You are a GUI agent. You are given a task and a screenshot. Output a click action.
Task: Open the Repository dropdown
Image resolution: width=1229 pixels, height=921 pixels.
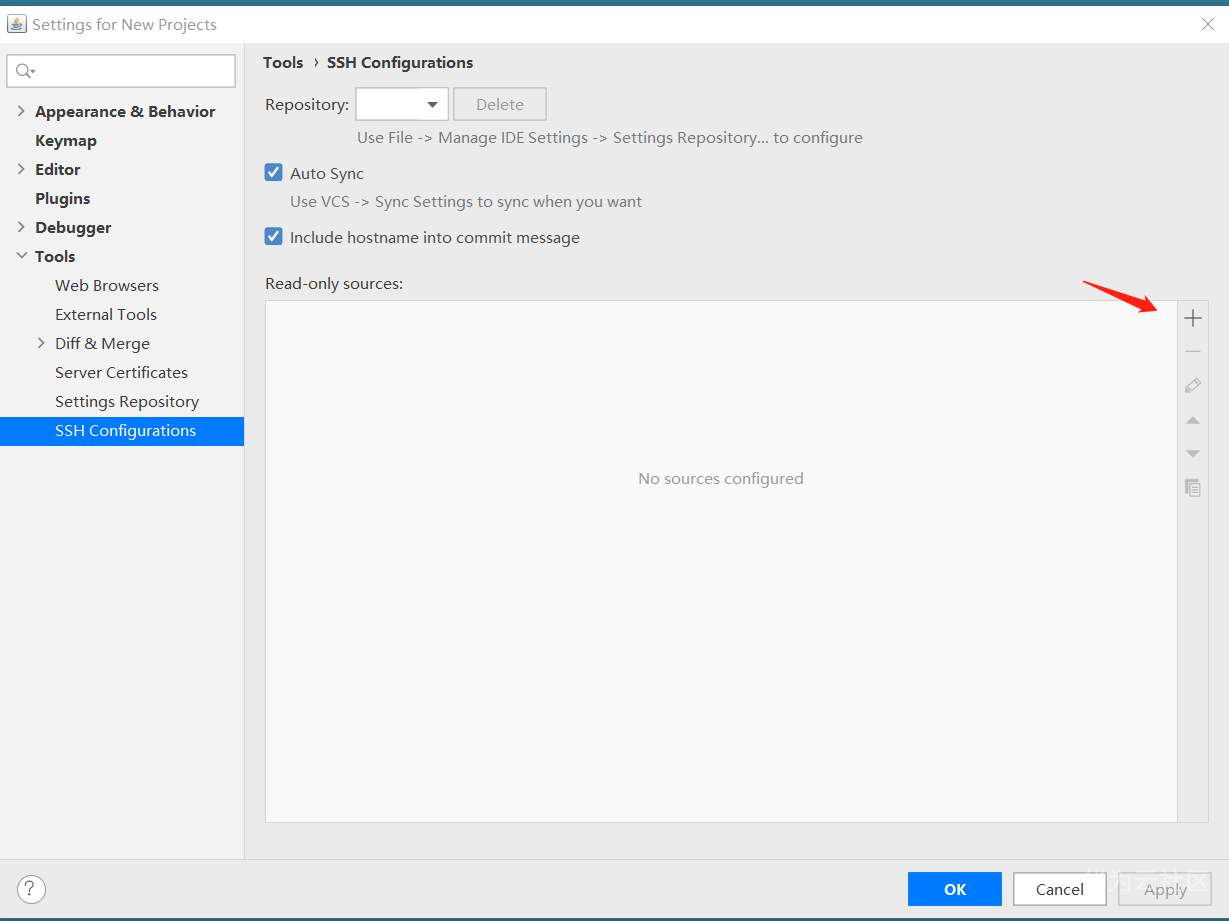point(402,104)
